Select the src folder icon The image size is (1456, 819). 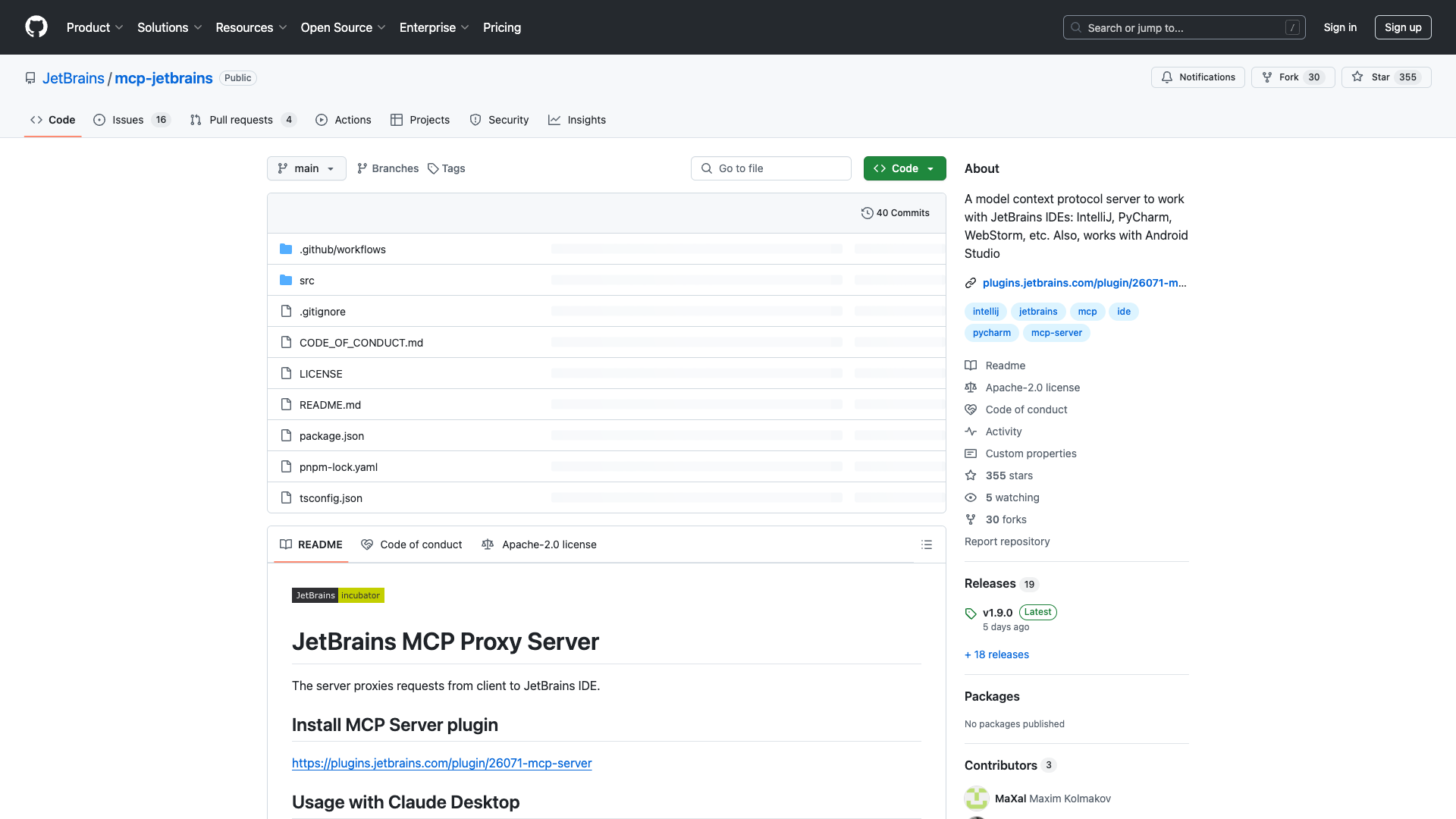(x=286, y=280)
